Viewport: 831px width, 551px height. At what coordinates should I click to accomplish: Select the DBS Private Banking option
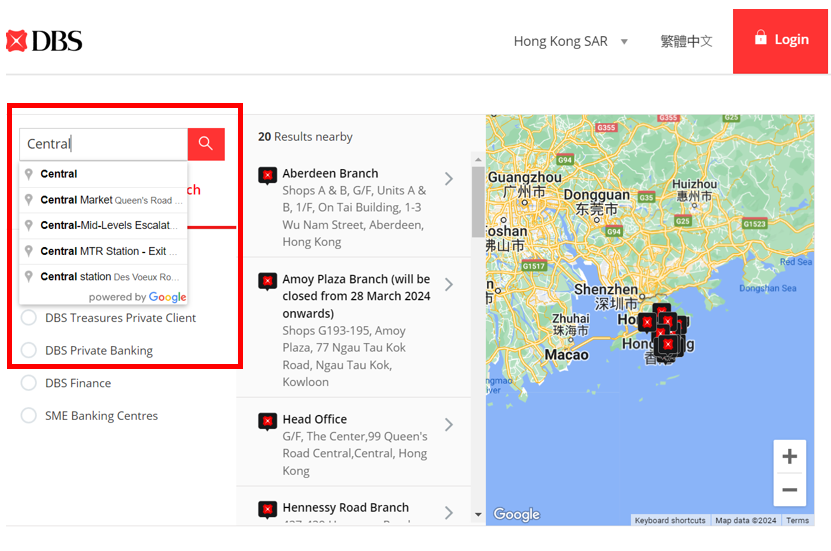tap(28, 351)
